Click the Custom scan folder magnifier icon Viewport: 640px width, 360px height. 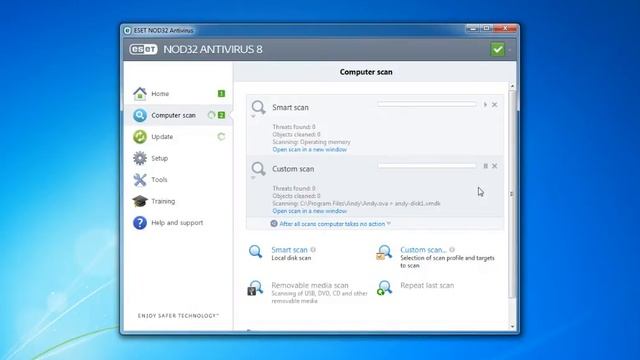(384, 252)
